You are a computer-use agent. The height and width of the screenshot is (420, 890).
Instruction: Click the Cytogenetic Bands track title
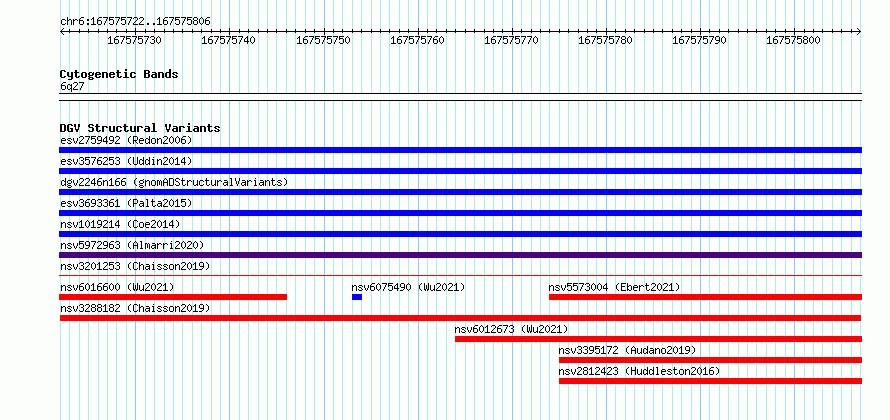119,74
